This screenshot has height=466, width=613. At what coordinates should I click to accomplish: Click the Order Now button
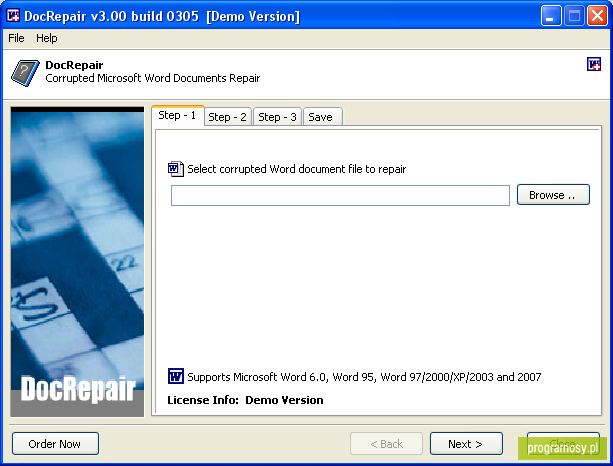(x=55, y=444)
